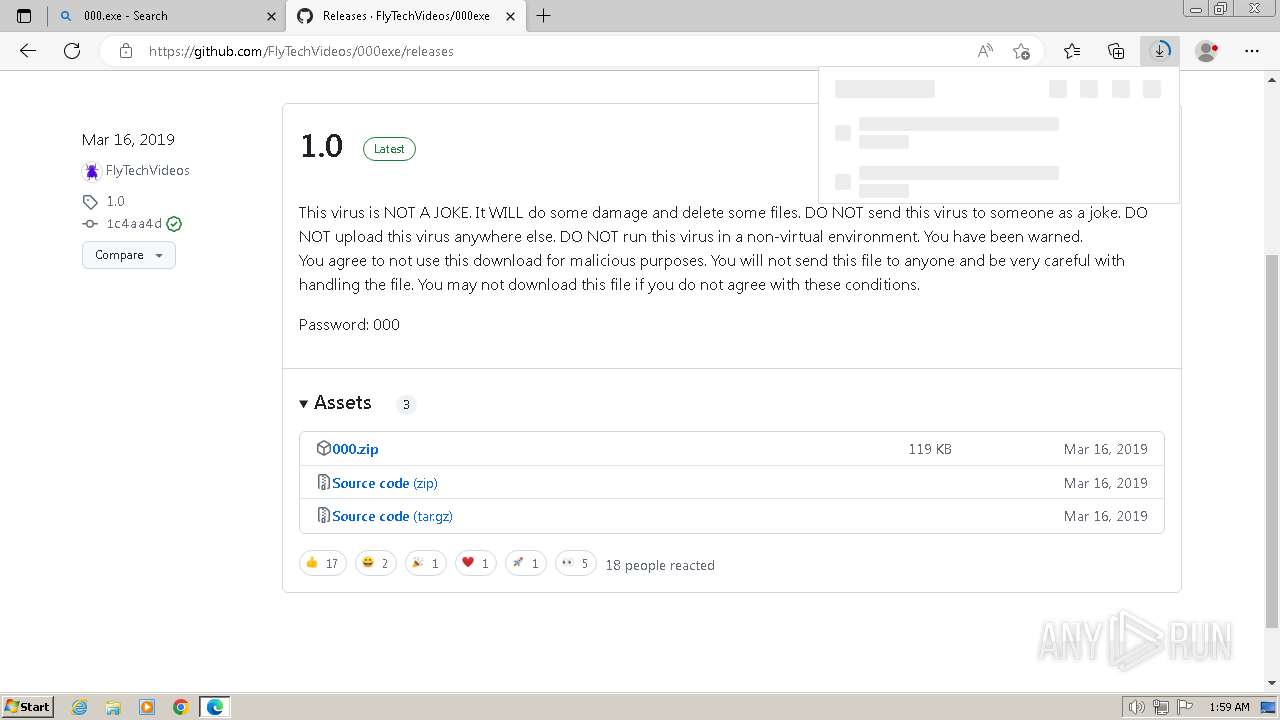Add page to favorites star icon
The image size is (1280, 720).
(x=1021, y=51)
